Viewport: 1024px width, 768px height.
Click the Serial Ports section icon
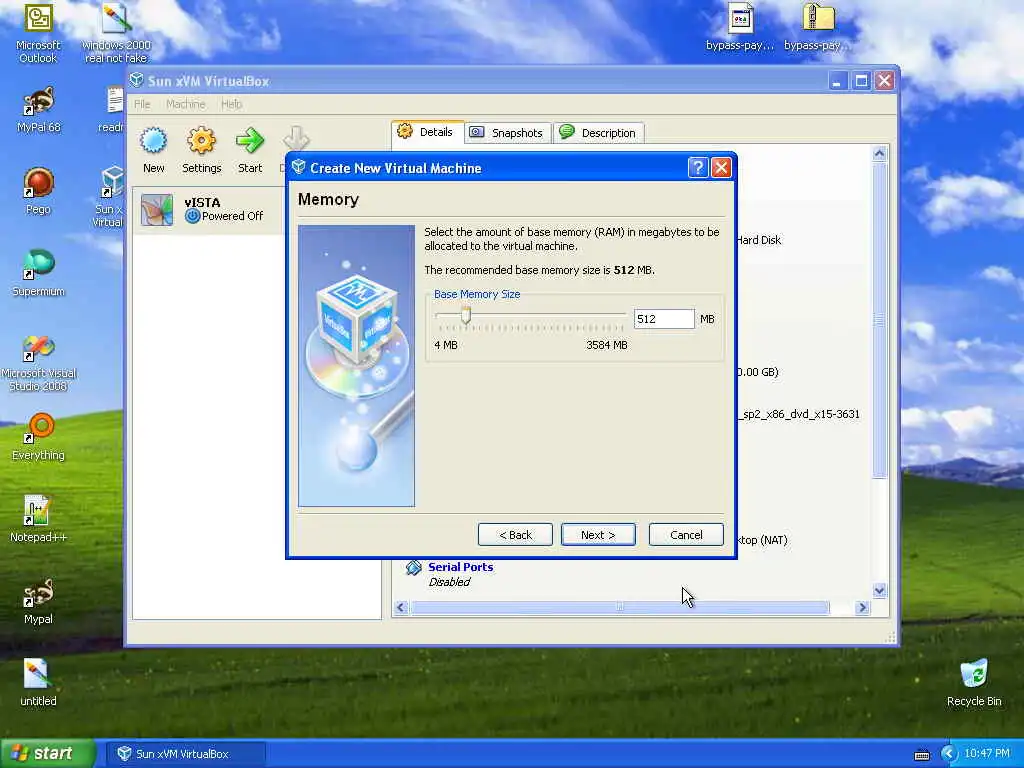pos(413,568)
